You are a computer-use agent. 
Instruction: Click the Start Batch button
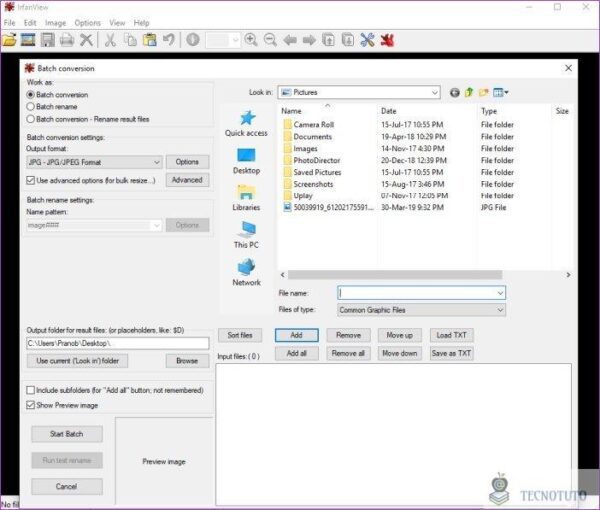pyautogui.click(x=67, y=434)
